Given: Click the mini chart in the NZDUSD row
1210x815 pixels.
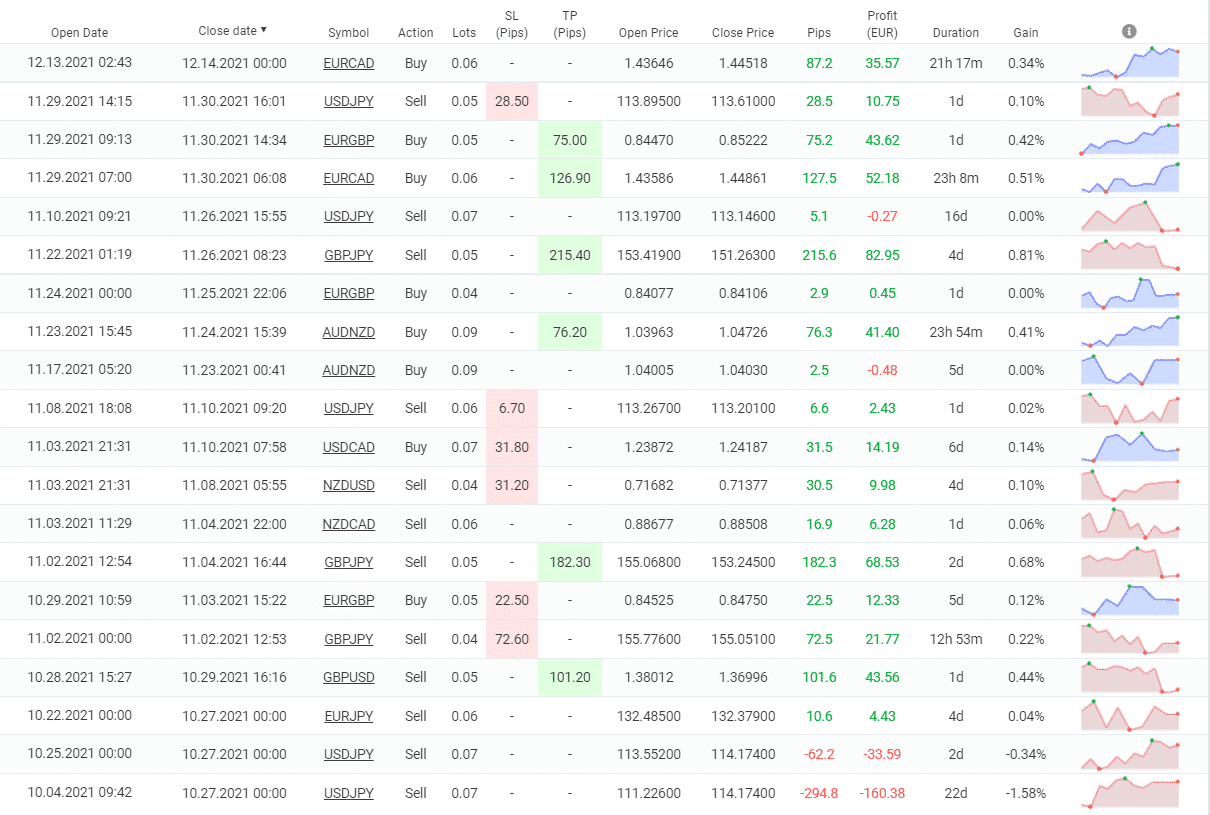Looking at the screenshot, I should coord(1130,485).
